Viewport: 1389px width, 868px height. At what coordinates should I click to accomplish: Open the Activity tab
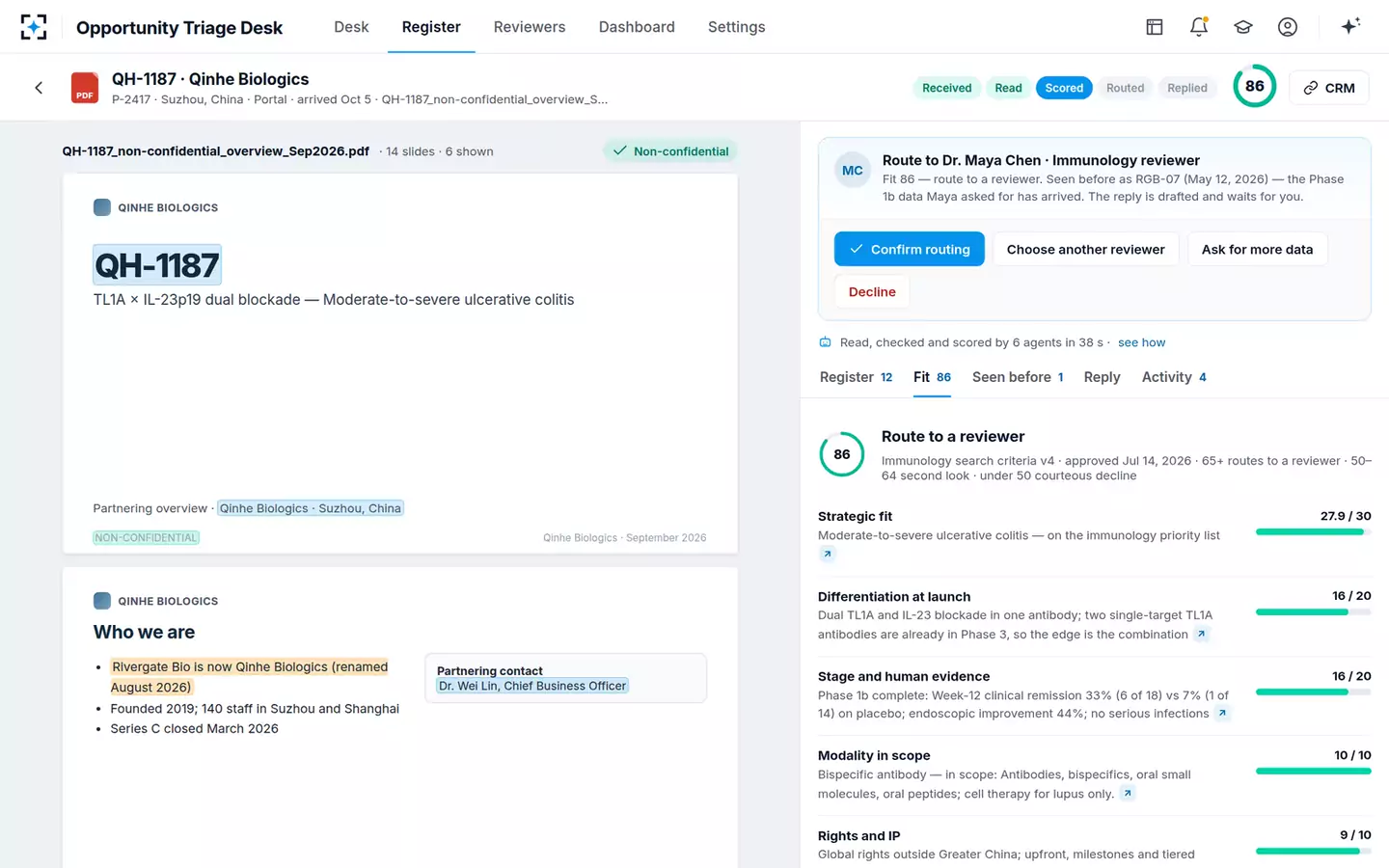pyautogui.click(x=1174, y=377)
